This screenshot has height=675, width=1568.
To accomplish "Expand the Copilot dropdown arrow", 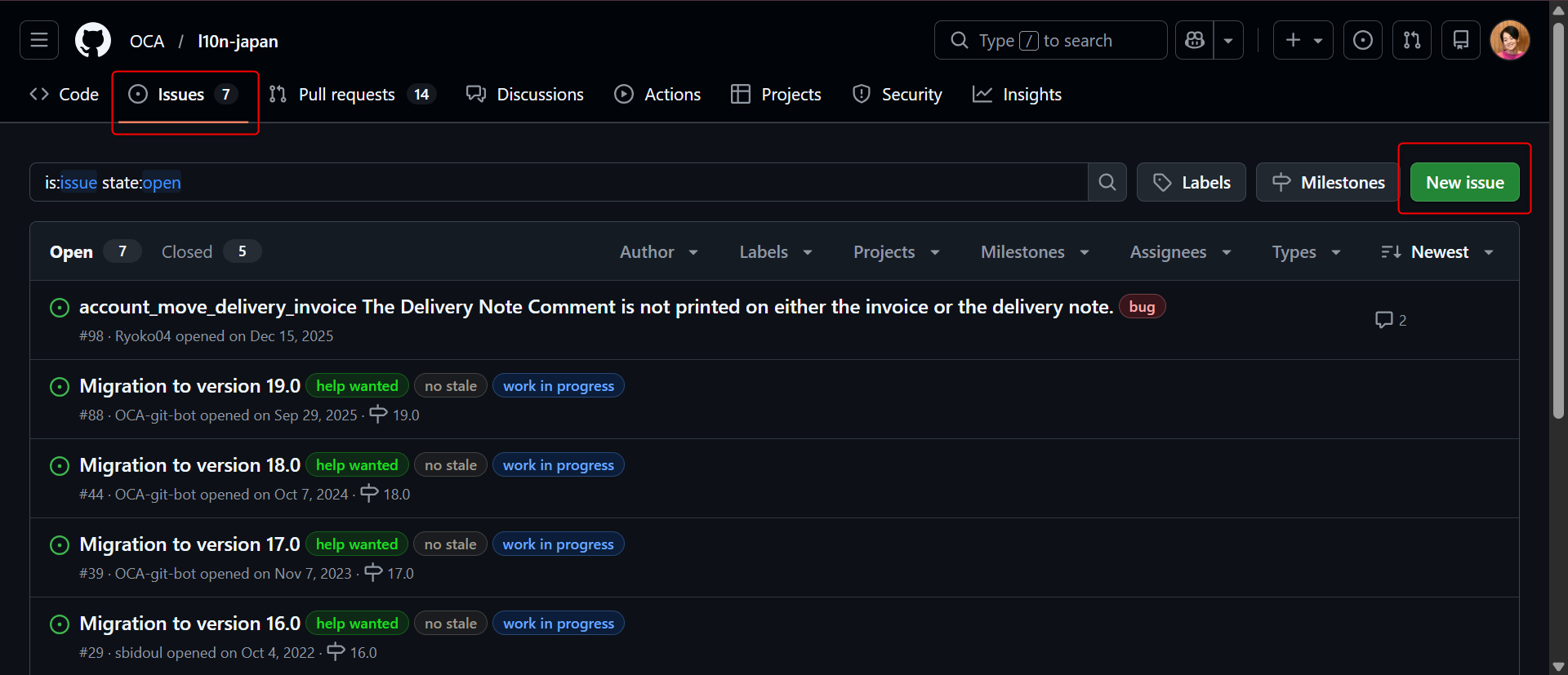I will 1228,40.
